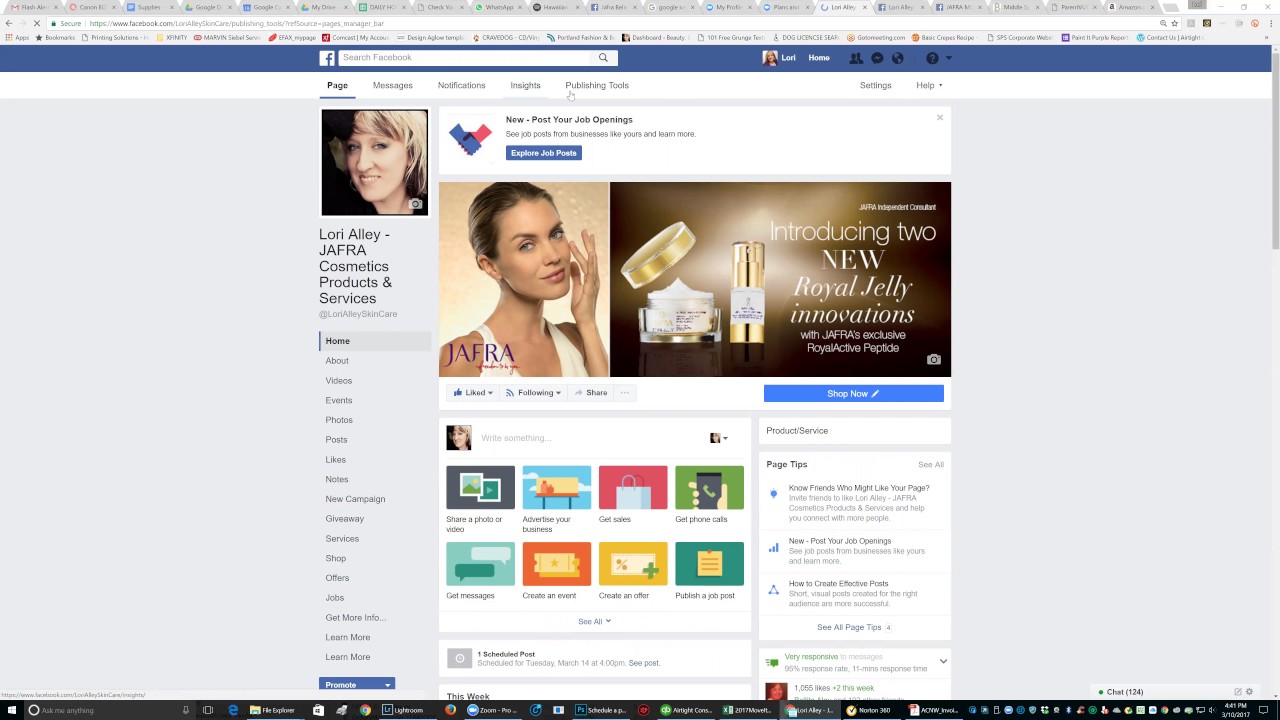Select Giveaway in the left sidebar
Viewport: 1280px width, 720px height.
(x=344, y=519)
